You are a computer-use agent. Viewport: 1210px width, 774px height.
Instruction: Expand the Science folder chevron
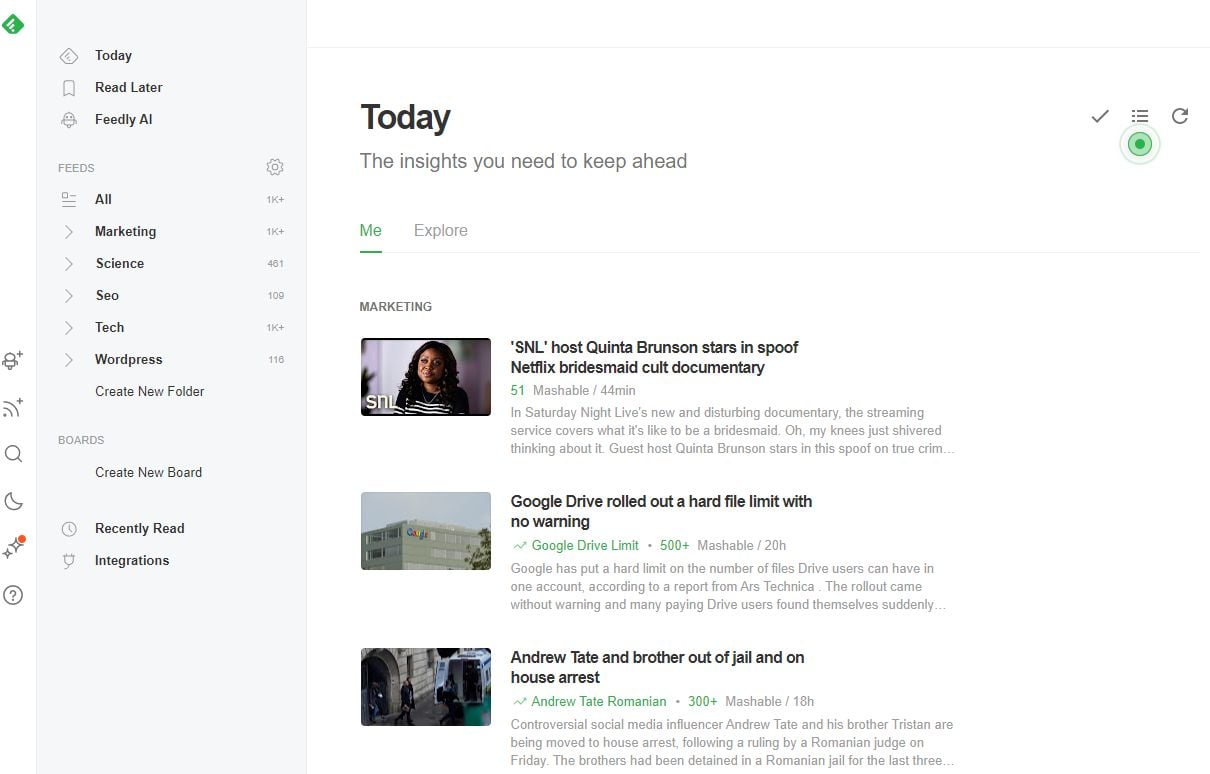click(68, 264)
